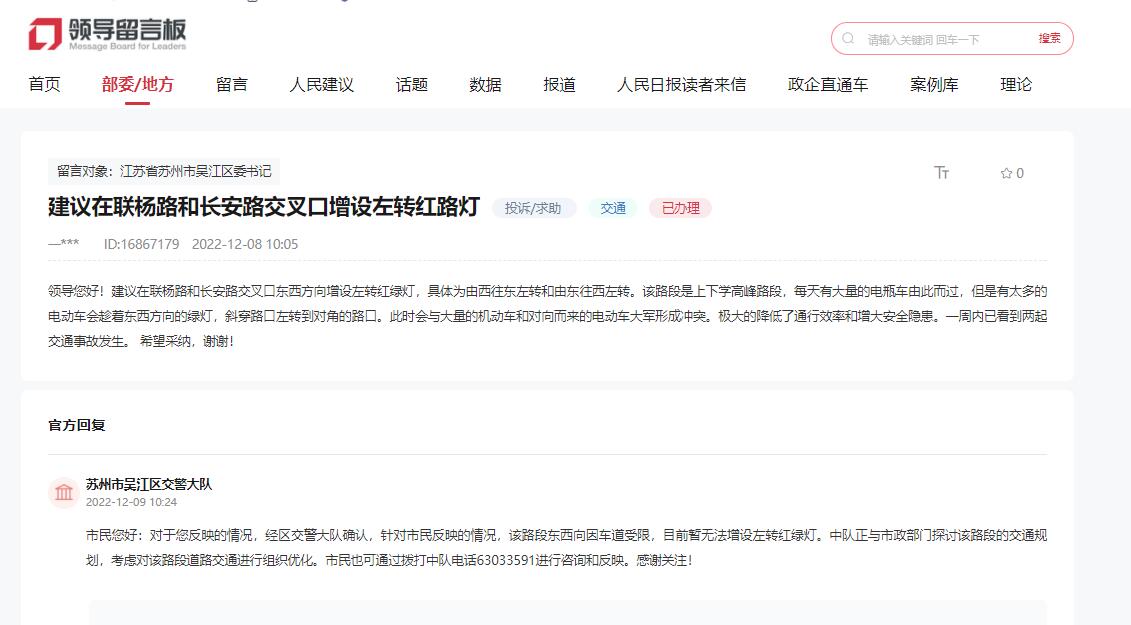
Task: Star this message as favorite
Action: click(x=1007, y=173)
